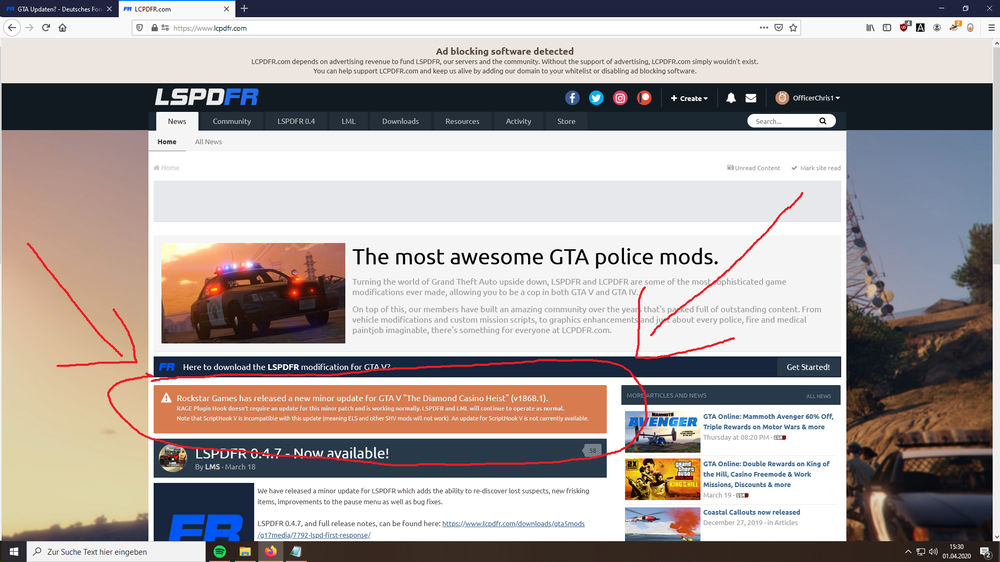
Task: Click the LSPDFR logo
Action: (x=207, y=97)
